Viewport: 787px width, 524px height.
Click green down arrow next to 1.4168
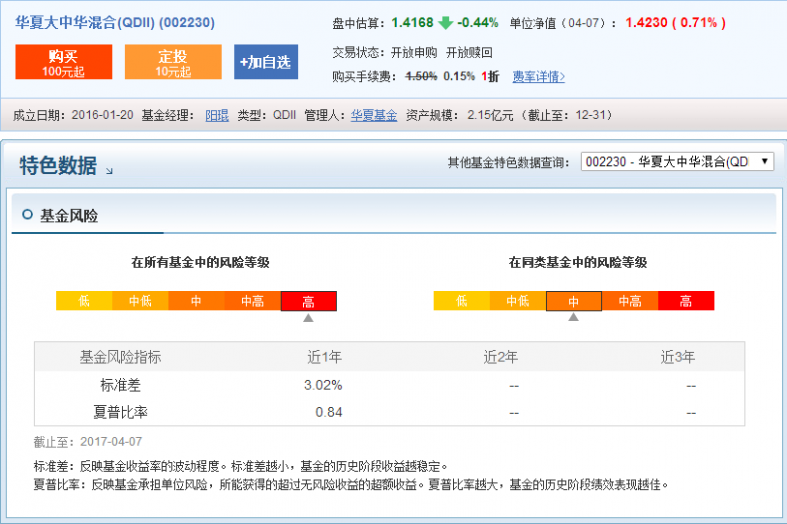tap(445, 23)
